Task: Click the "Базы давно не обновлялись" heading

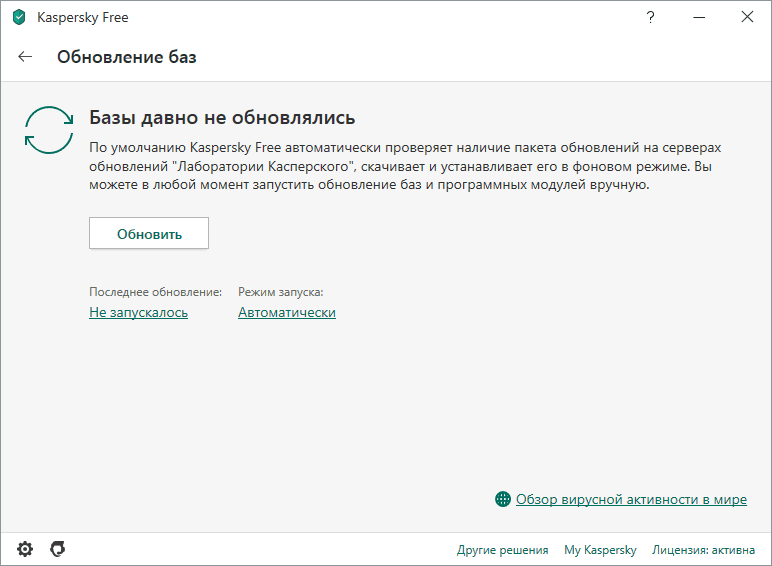Action: [x=222, y=118]
